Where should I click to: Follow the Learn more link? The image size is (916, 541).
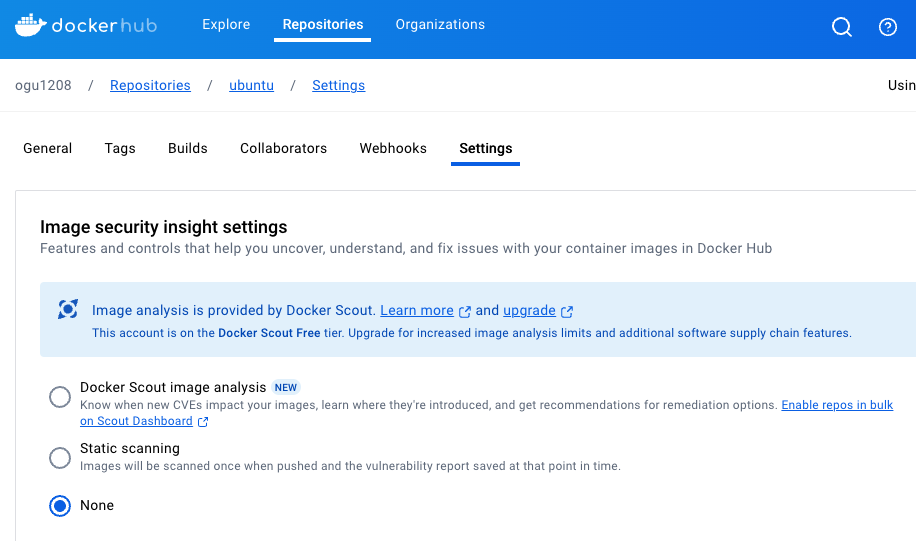[x=417, y=310]
